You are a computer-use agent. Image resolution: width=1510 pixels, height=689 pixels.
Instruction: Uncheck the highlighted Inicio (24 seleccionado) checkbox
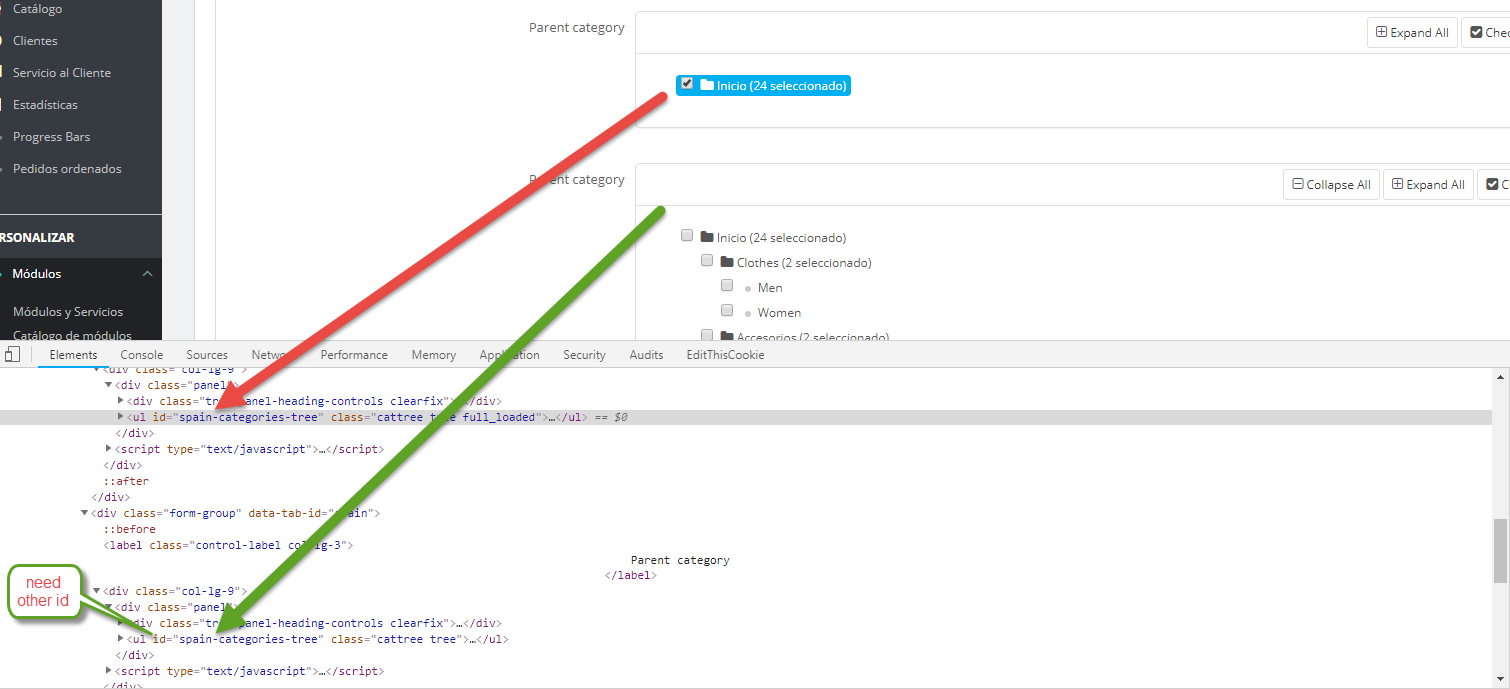687,84
